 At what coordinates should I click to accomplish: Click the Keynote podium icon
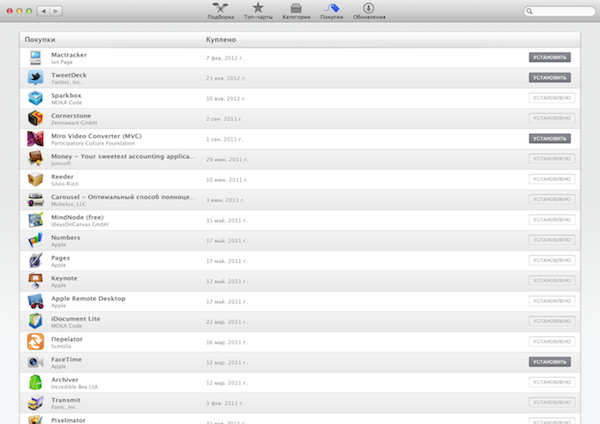[x=36, y=280]
